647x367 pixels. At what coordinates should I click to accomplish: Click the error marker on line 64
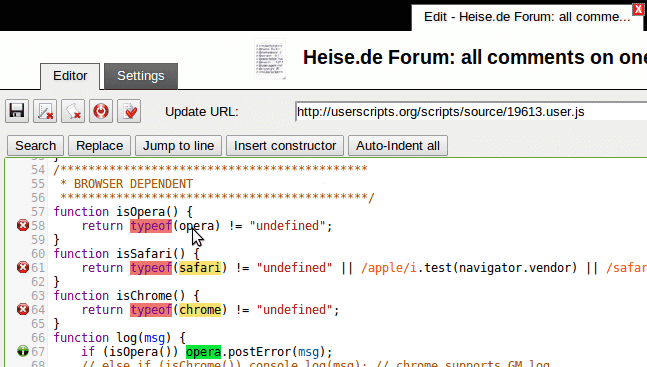[23, 309]
